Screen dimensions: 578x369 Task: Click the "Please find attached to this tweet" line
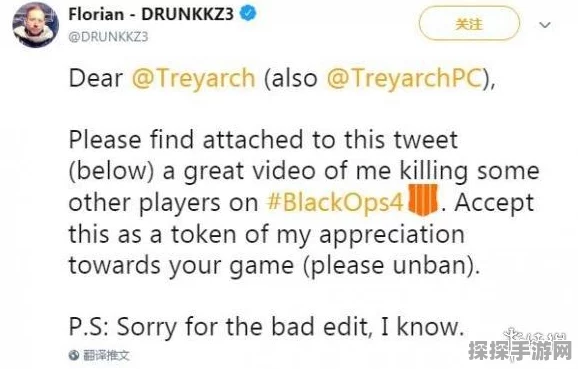(x=263, y=140)
